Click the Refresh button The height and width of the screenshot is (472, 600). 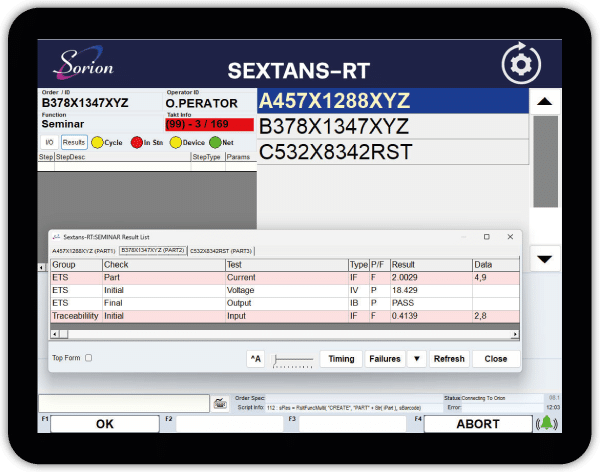pyautogui.click(x=449, y=359)
